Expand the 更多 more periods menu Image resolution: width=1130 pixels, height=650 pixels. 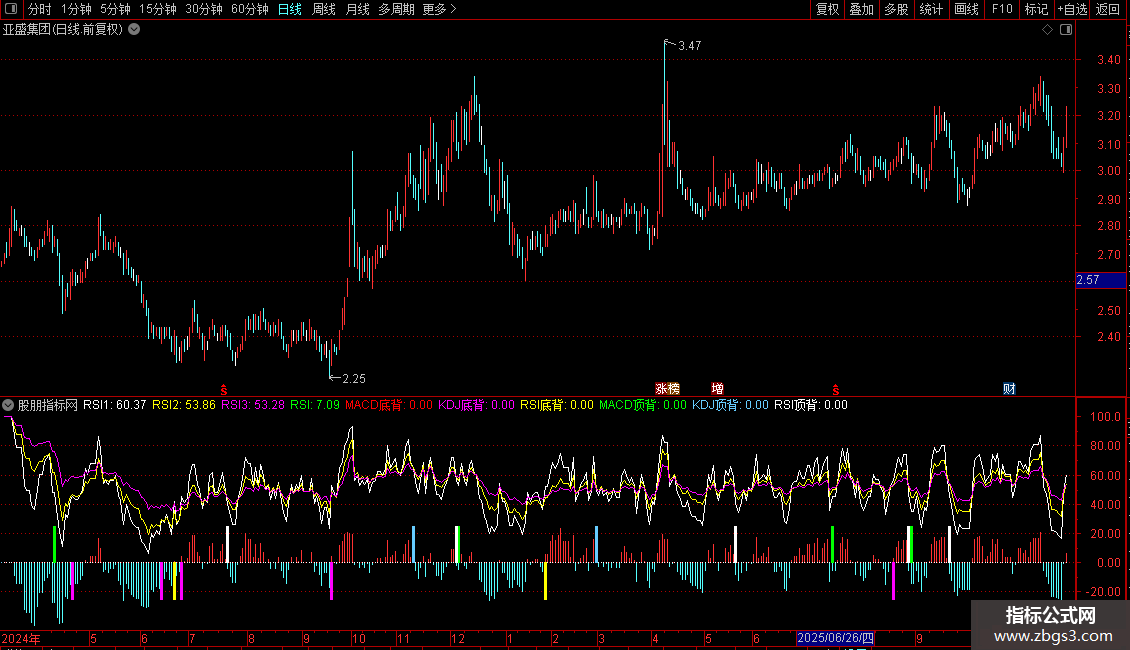click(440, 9)
